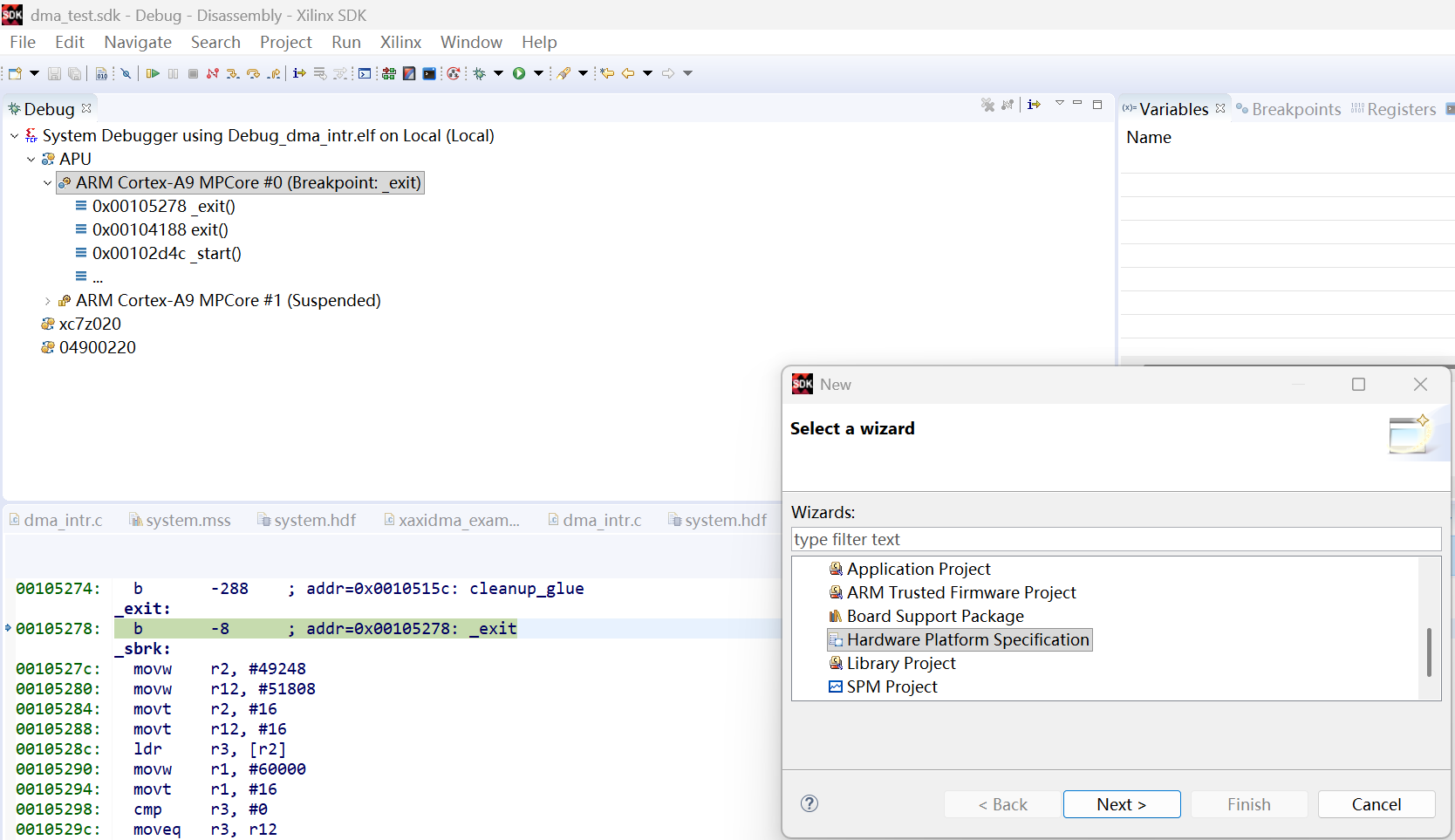Image resolution: width=1455 pixels, height=840 pixels.
Task: Click the Next > button
Action: click(x=1122, y=804)
